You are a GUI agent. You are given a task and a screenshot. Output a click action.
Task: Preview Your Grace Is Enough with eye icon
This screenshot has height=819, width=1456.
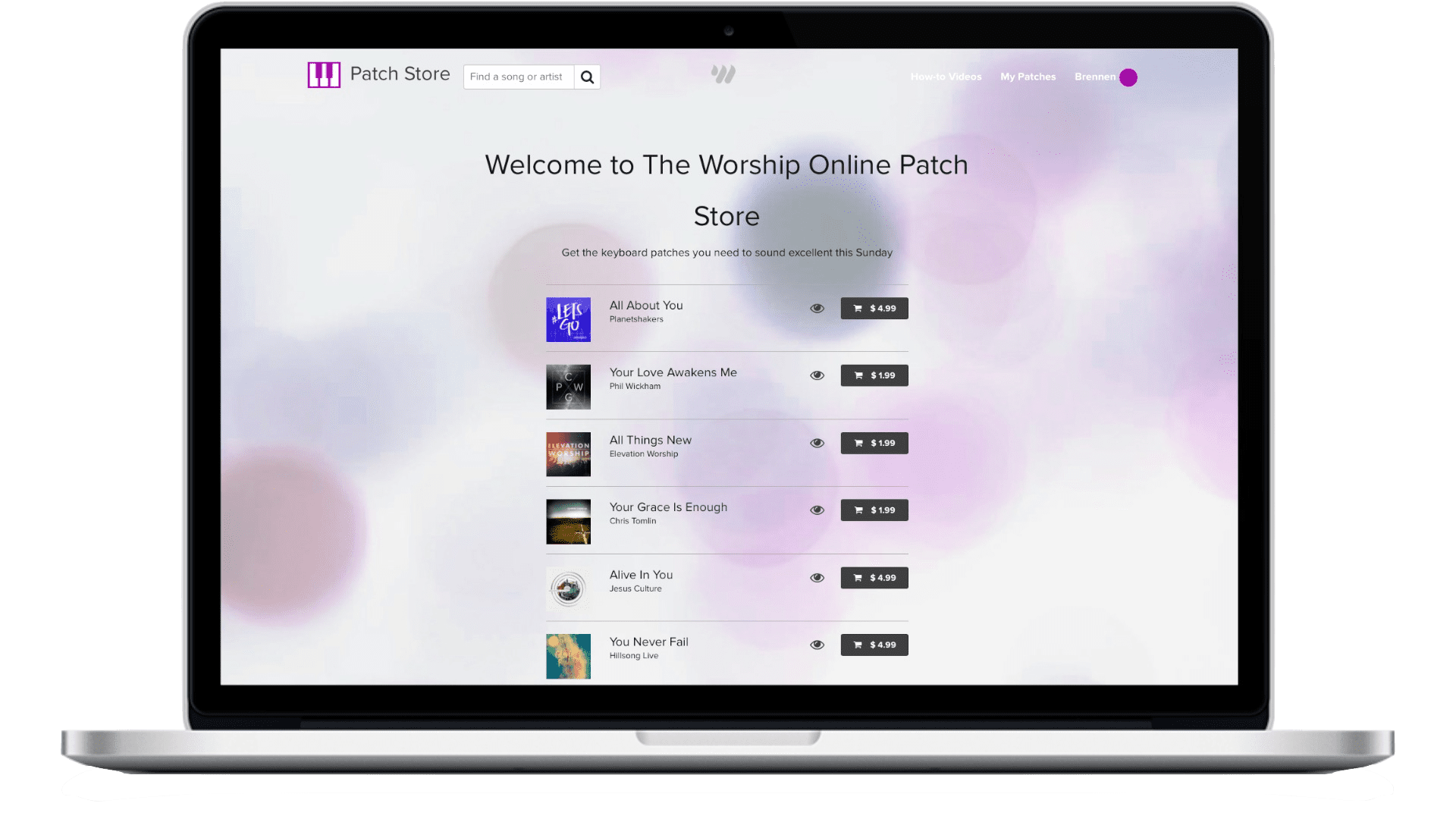[817, 510]
